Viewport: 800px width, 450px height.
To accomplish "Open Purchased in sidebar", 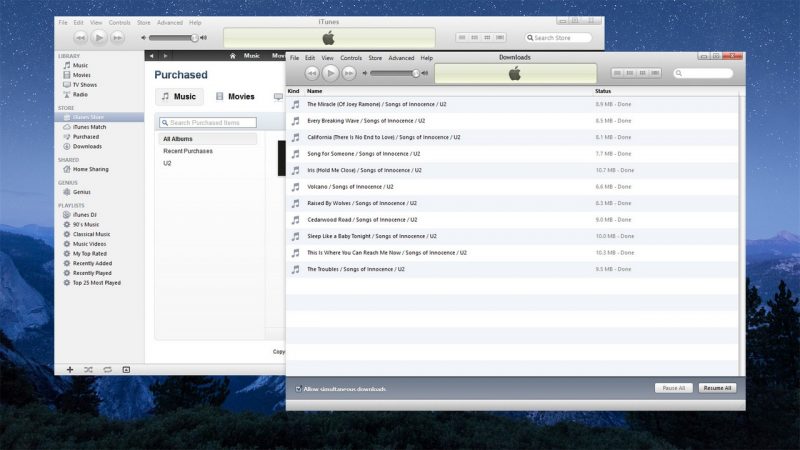I will tap(86, 137).
